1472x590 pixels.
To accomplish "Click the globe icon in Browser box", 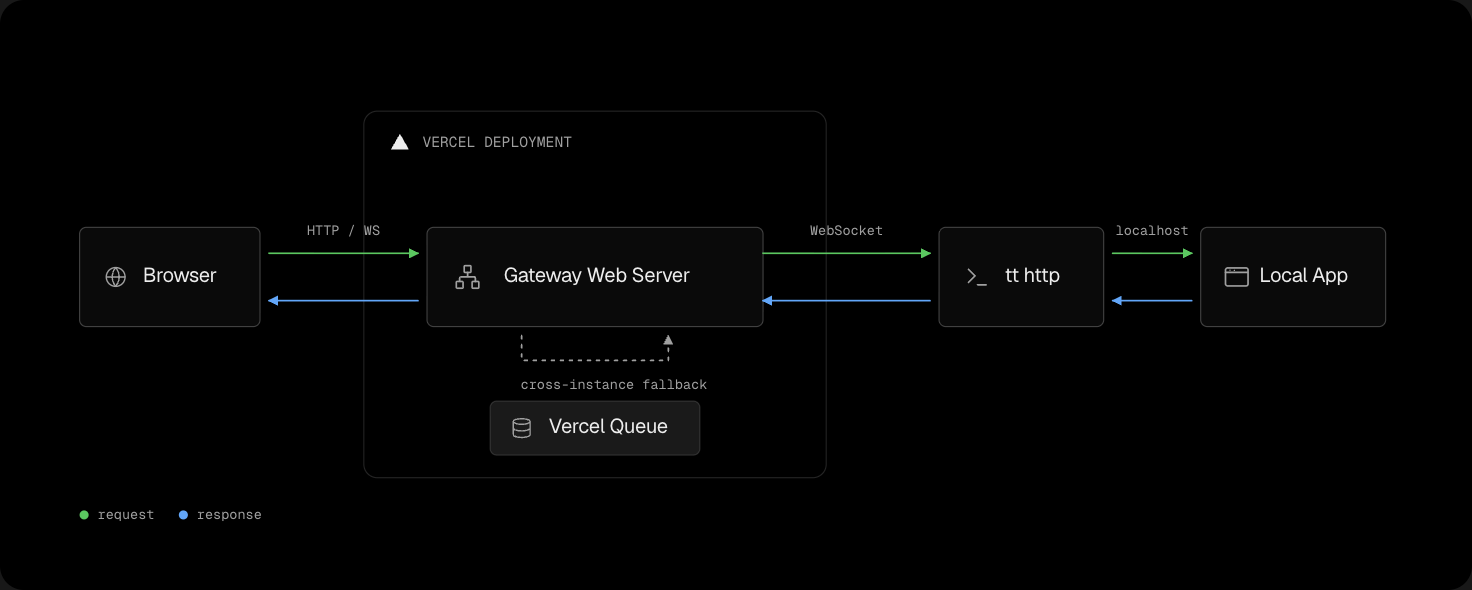I will pos(116,277).
